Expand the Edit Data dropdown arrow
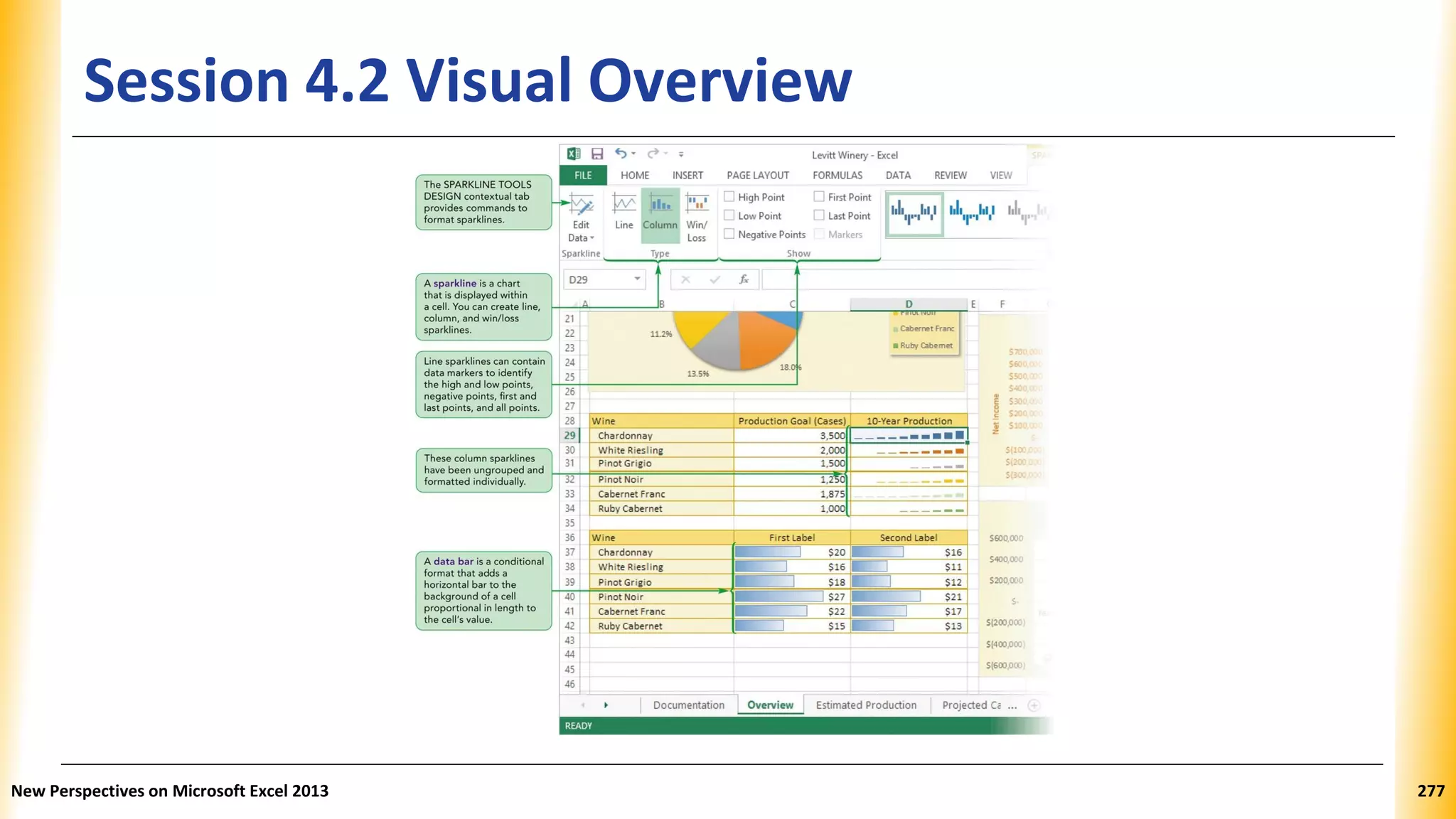The height and width of the screenshot is (819, 1456). click(x=591, y=238)
